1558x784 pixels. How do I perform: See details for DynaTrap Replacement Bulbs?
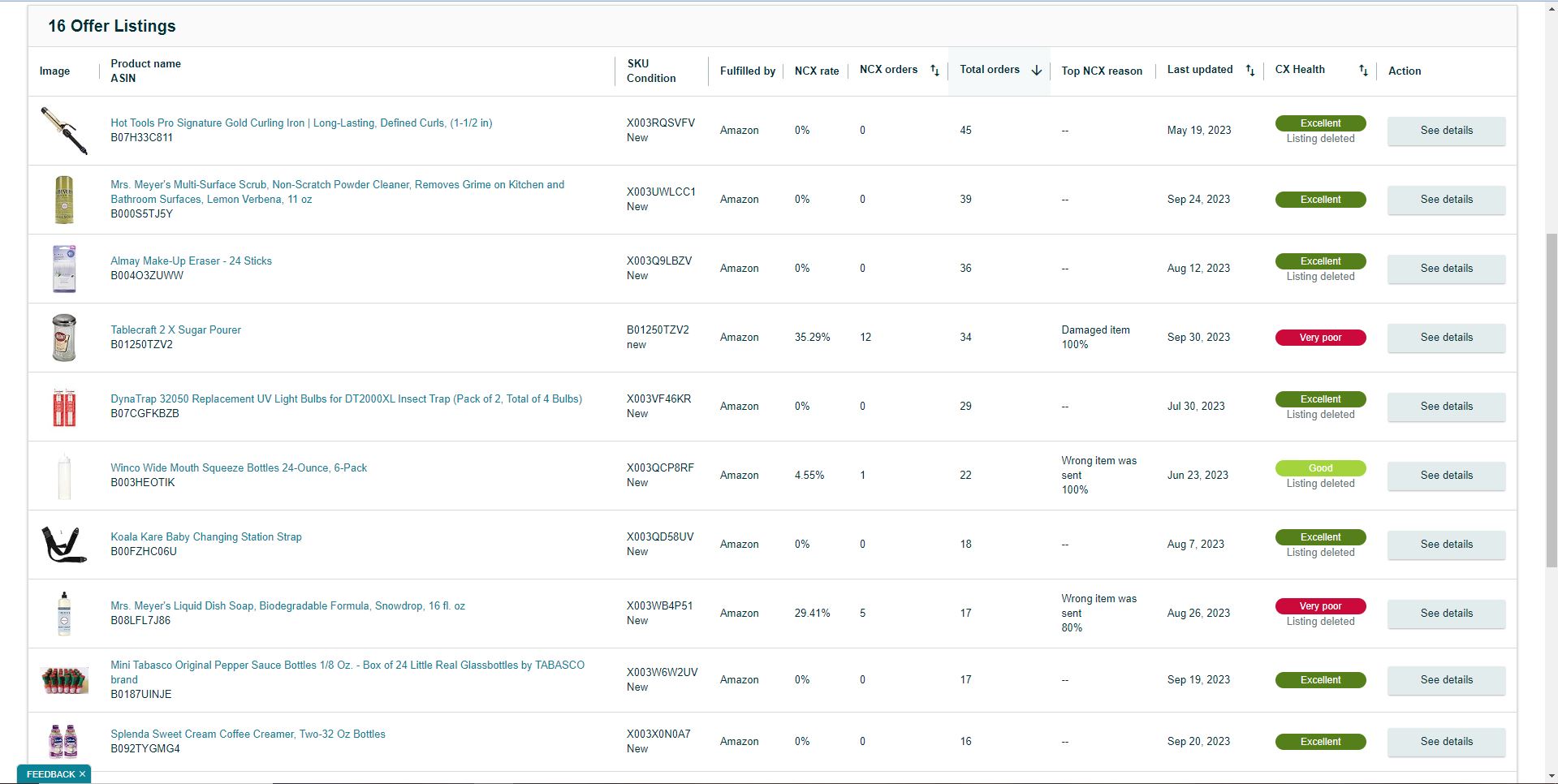(1446, 407)
